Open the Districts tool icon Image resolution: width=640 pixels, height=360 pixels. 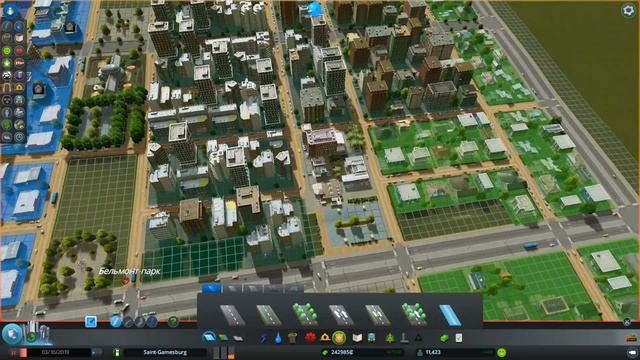(238, 338)
